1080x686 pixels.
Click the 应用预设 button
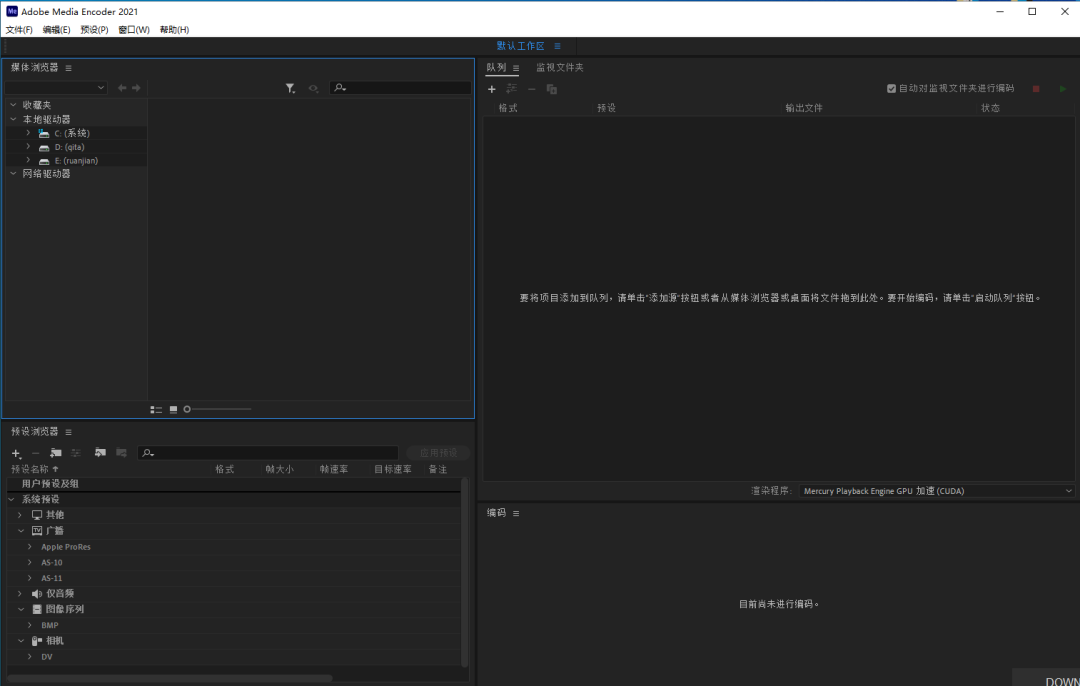click(438, 453)
